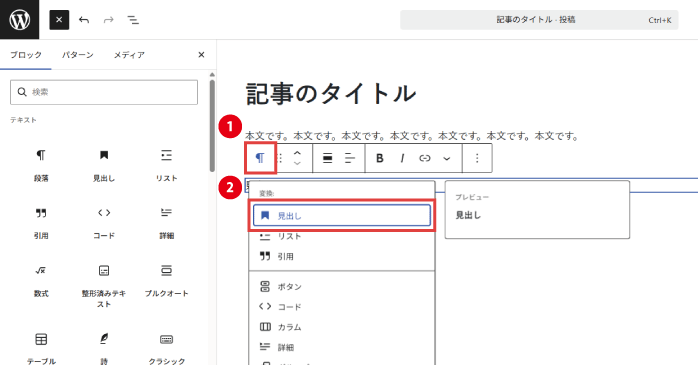Insert a テーブル table block
698x365 pixels.
click(41, 348)
